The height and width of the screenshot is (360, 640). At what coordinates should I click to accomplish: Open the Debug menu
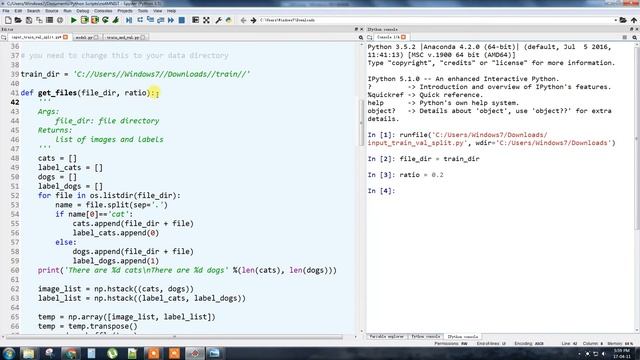pyautogui.click(x=82, y=11)
